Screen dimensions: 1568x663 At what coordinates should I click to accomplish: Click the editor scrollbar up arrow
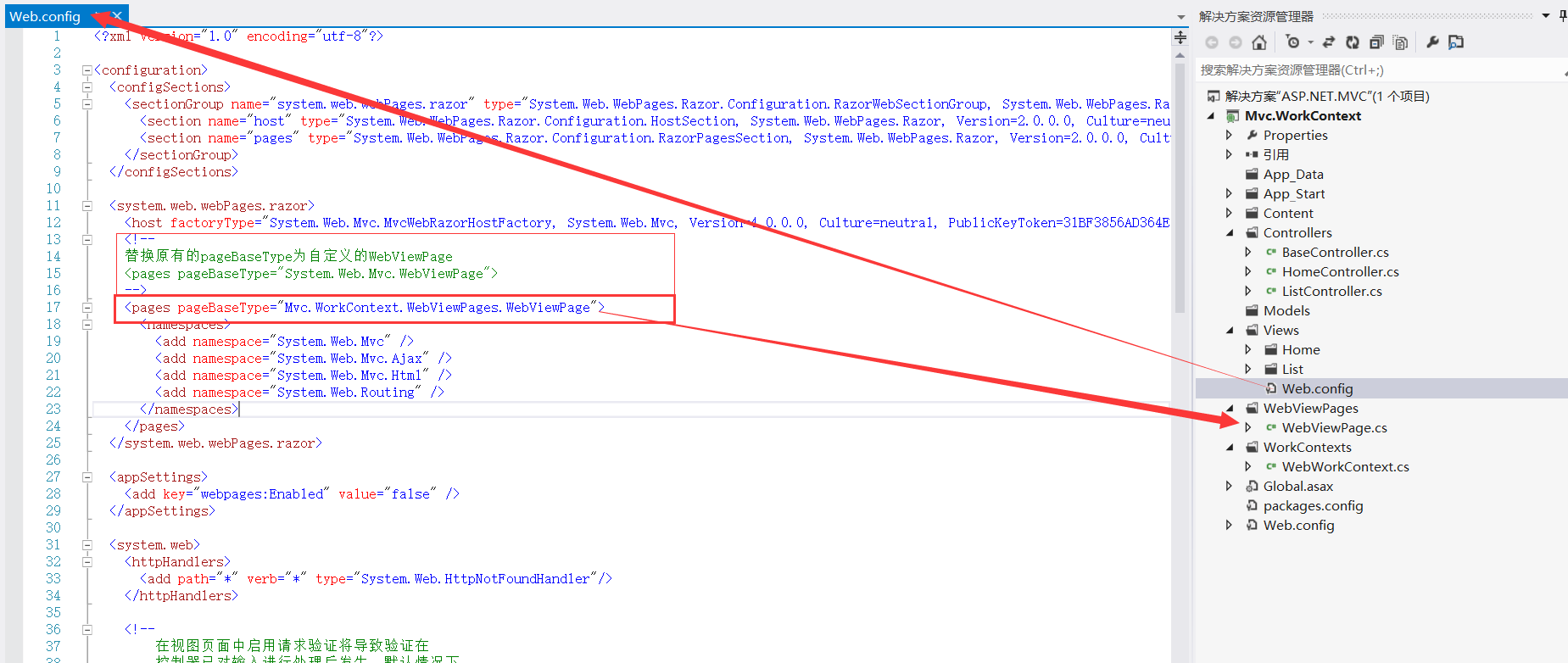(x=1180, y=55)
